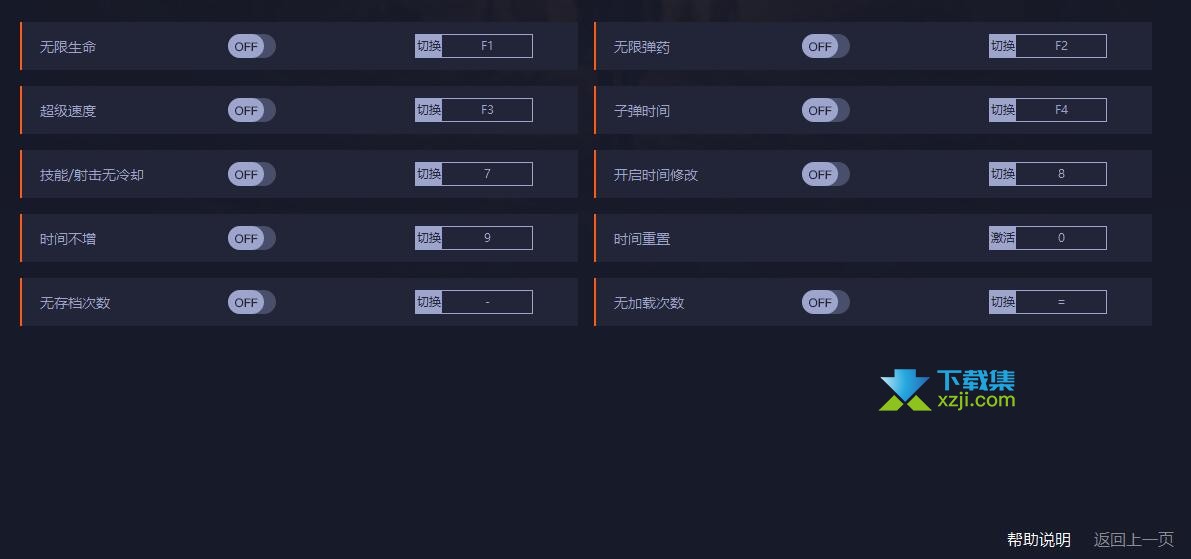Click the F3 hotkey field
The image size is (1191, 559).
click(487, 109)
